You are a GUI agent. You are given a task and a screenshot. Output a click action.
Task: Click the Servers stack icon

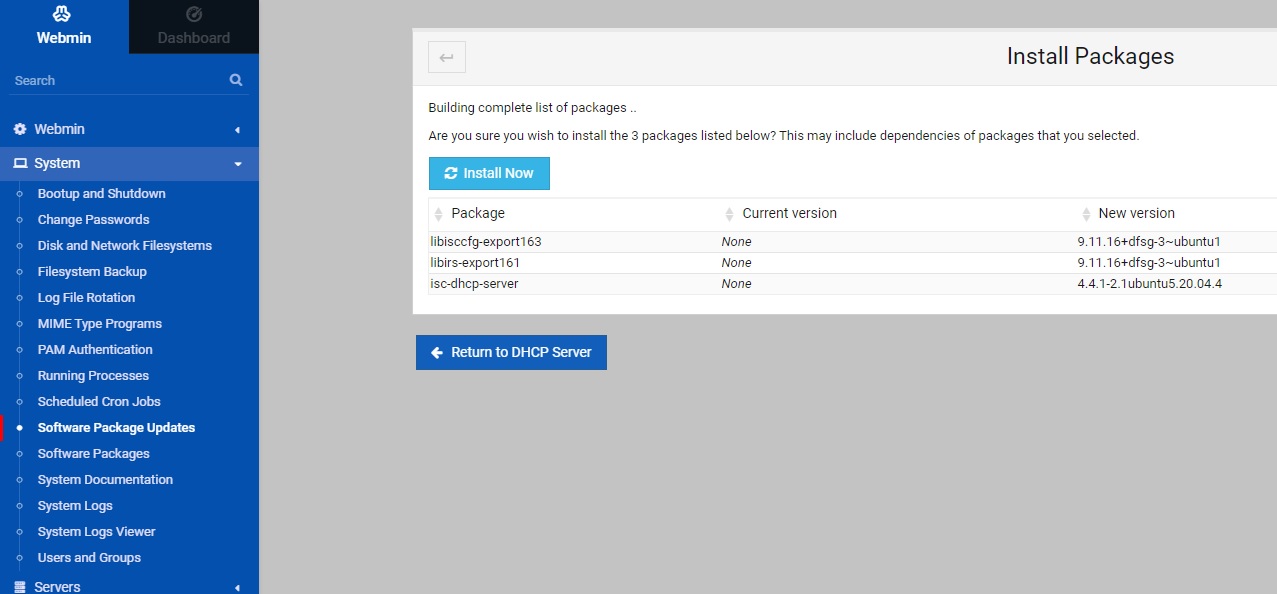coord(20,587)
